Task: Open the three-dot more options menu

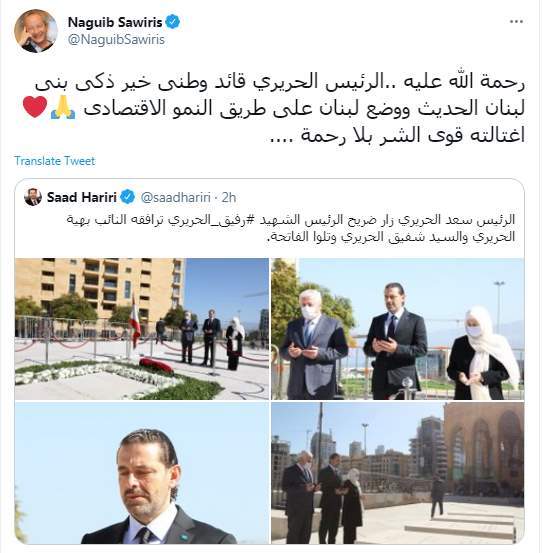Action: point(516,22)
